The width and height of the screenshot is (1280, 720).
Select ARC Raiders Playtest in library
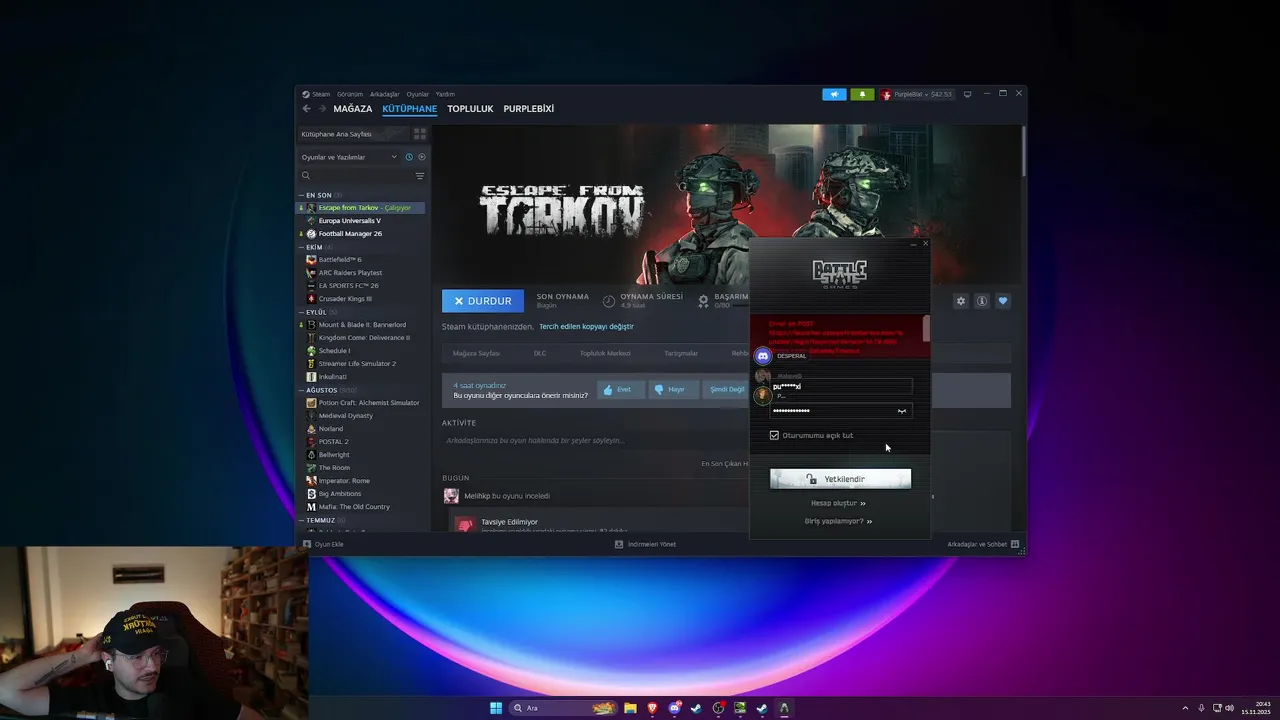[x=362, y=273]
